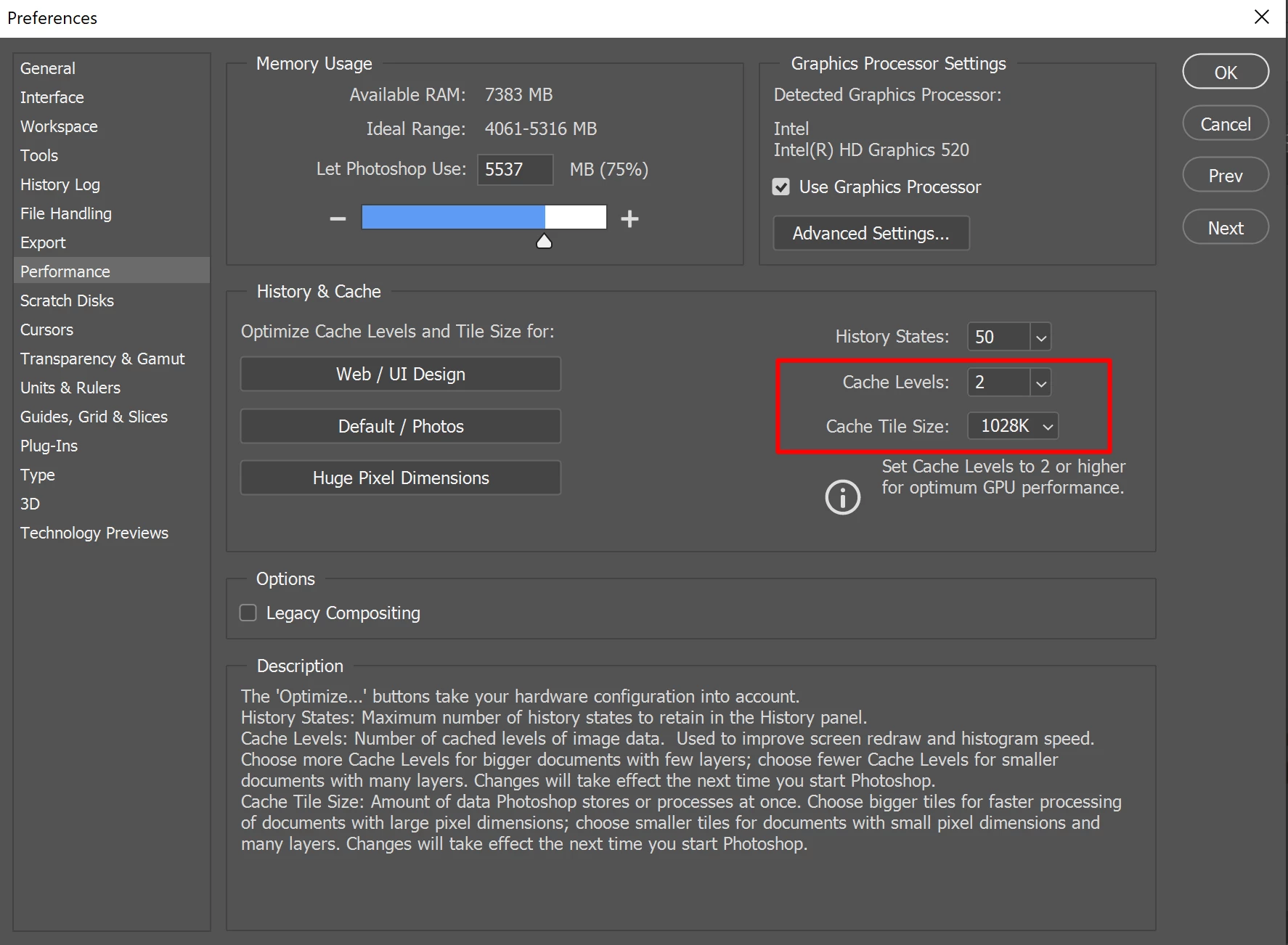Open Export preferences
The image size is (1288, 945).
111,242
